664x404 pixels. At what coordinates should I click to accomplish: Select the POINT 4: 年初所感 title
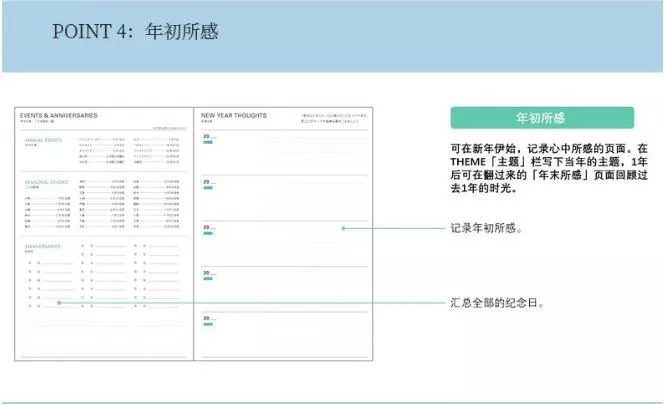tap(136, 32)
